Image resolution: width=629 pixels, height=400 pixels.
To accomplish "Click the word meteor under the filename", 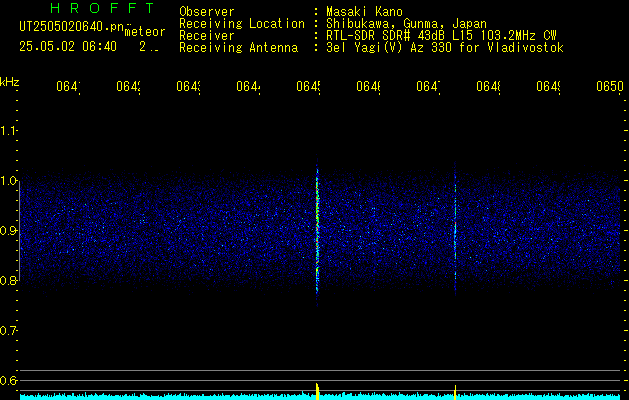I will click(145, 32).
